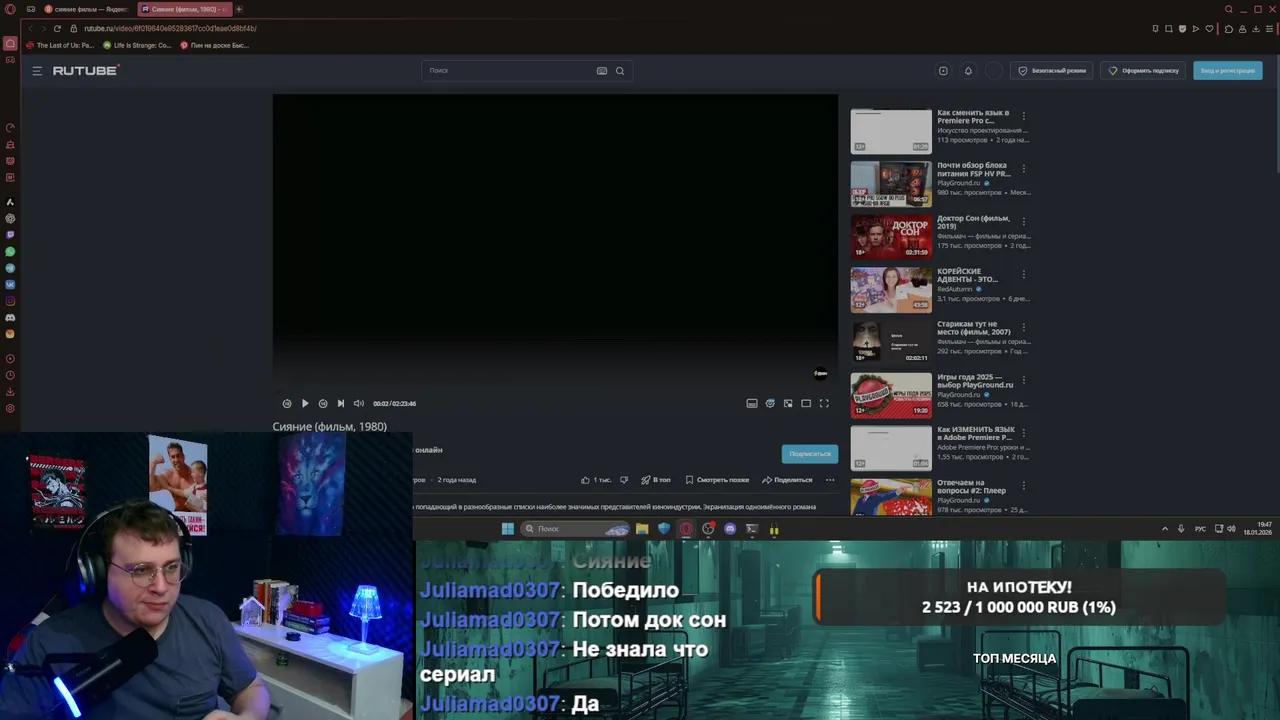Go to Rutube home via logo
The width and height of the screenshot is (1280, 720).
pos(85,70)
